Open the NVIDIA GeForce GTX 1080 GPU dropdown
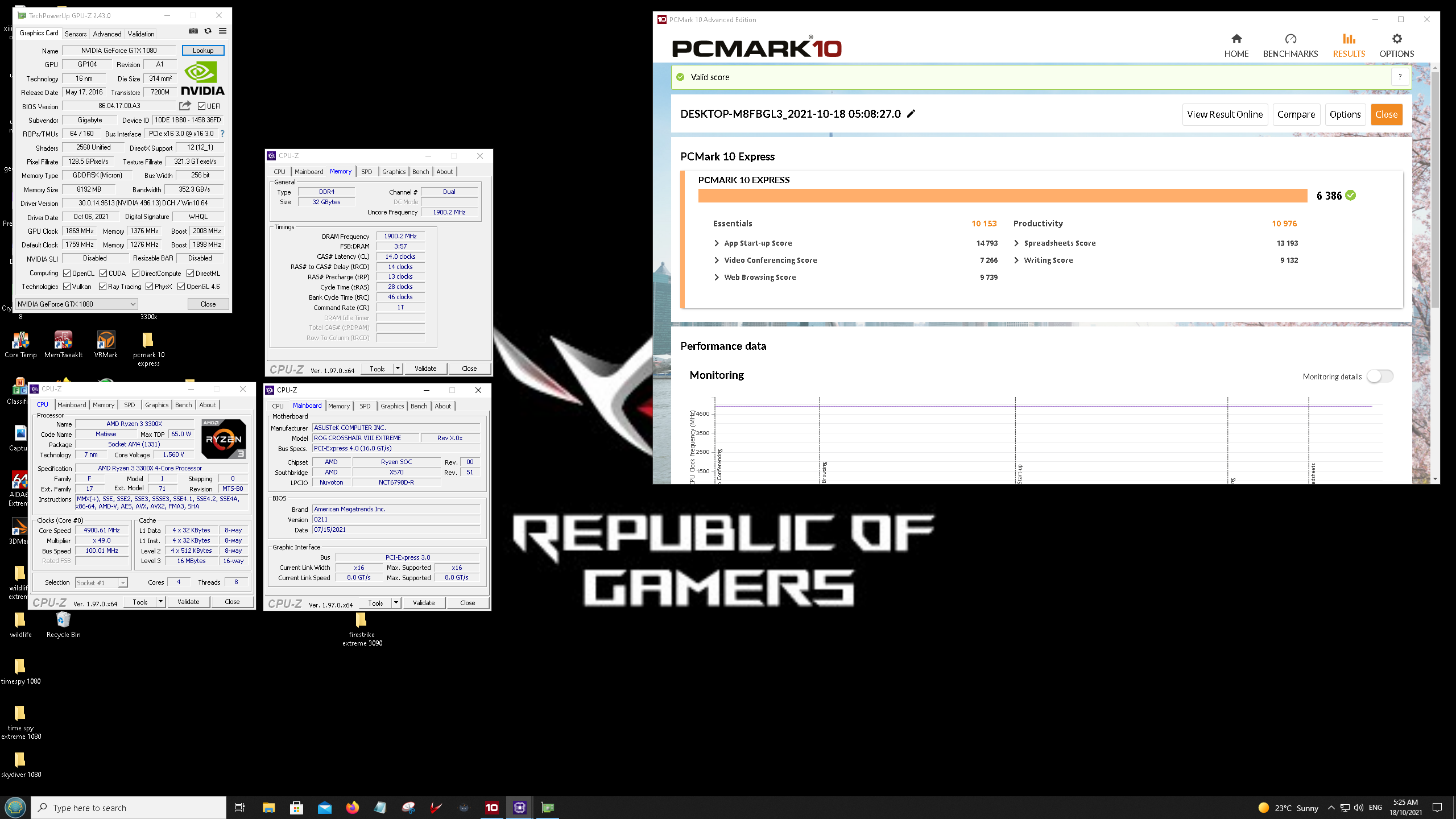The width and height of the screenshot is (1456, 819). (x=76, y=304)
